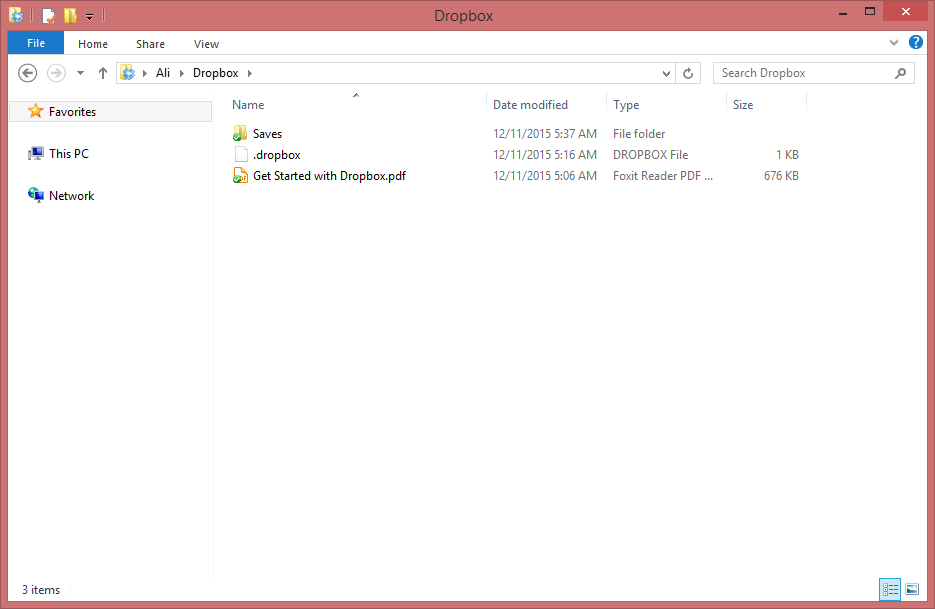Click the Favorites star icon
This screenshot has width=935, height=609.
pyautogui.click(x=36, y=111)
